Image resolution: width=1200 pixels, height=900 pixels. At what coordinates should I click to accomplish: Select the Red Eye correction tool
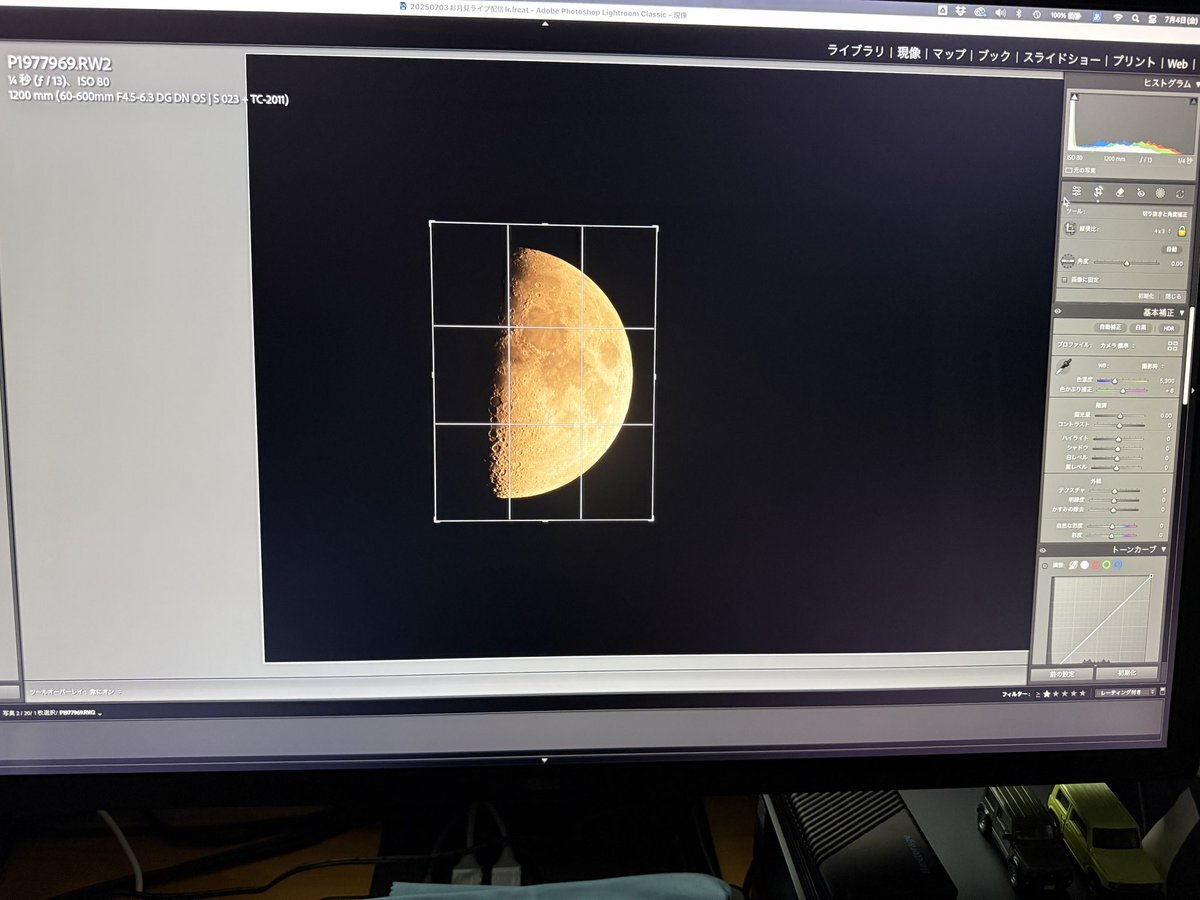[x=1140, y=192]
